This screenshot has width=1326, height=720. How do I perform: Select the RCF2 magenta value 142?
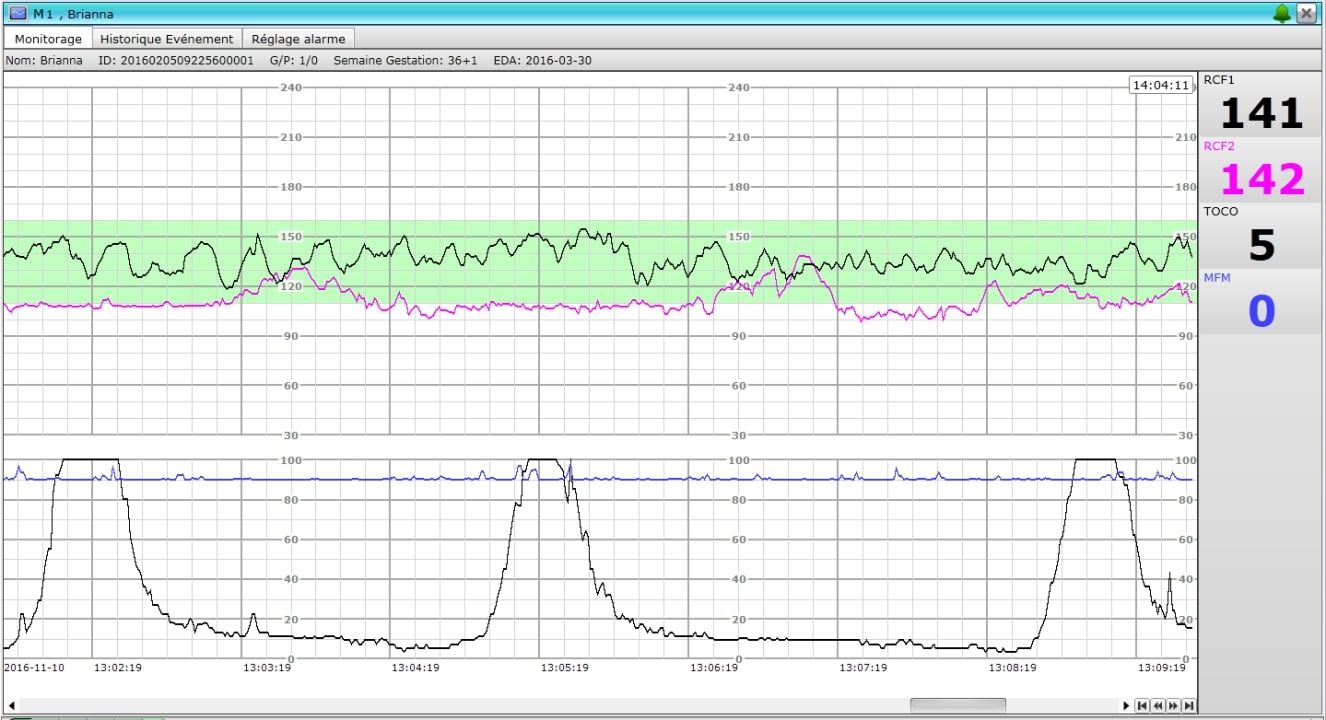(1261, 179)
